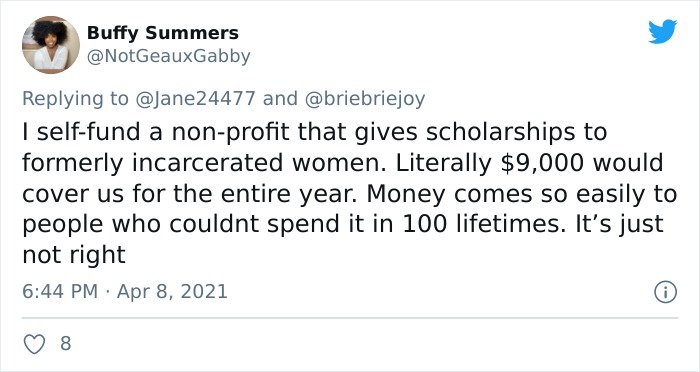Click the '$9,000' amount in the tweet
This screenshot has height=372, width=700.
point(542,163)
